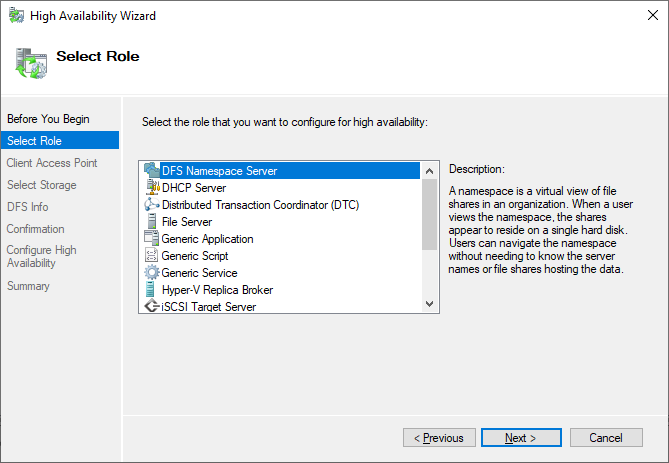Open Configure High Availability step

coord(41,256)
